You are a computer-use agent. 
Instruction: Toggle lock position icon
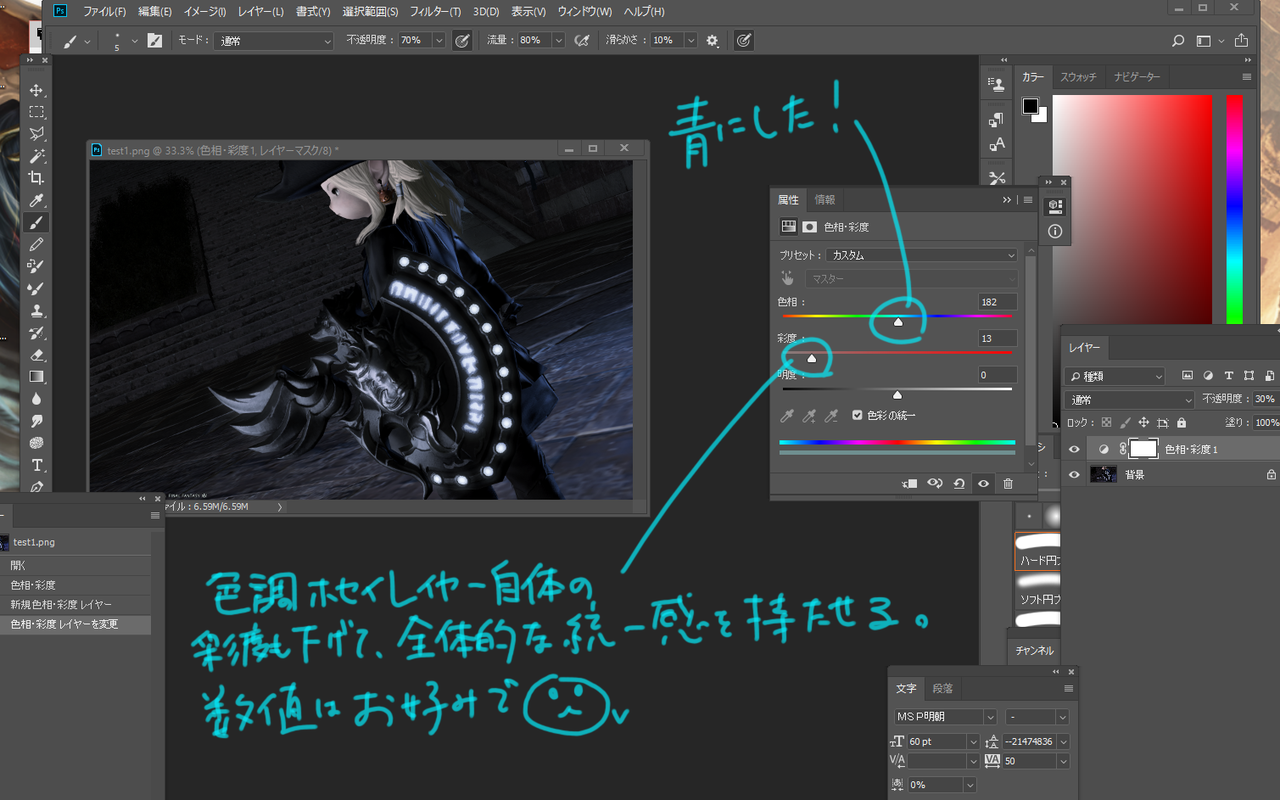click(x=1143, y=423)
